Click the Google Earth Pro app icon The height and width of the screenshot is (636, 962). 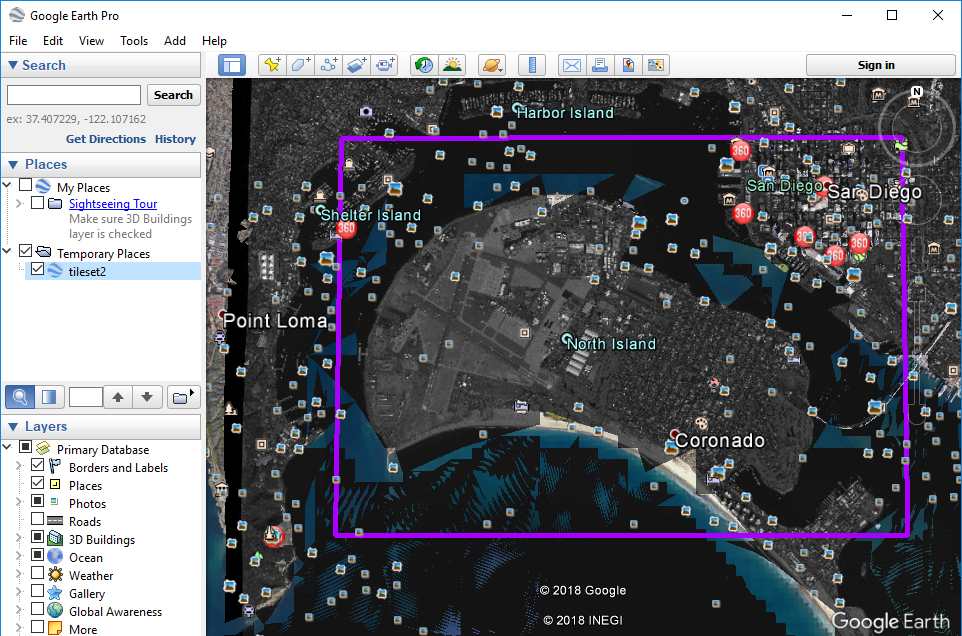[17, 15]
